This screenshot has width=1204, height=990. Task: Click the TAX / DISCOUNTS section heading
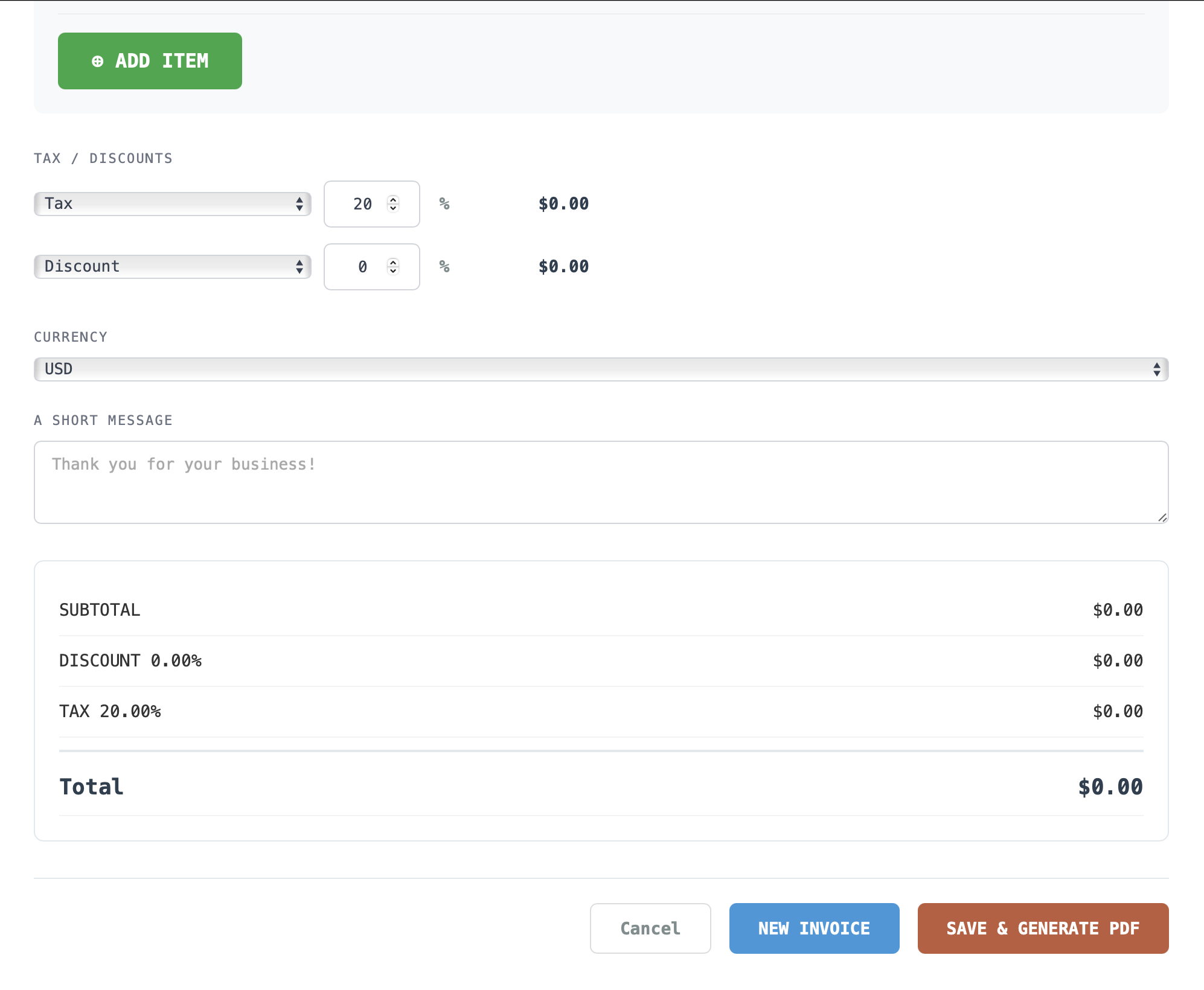tap(103, 159)
